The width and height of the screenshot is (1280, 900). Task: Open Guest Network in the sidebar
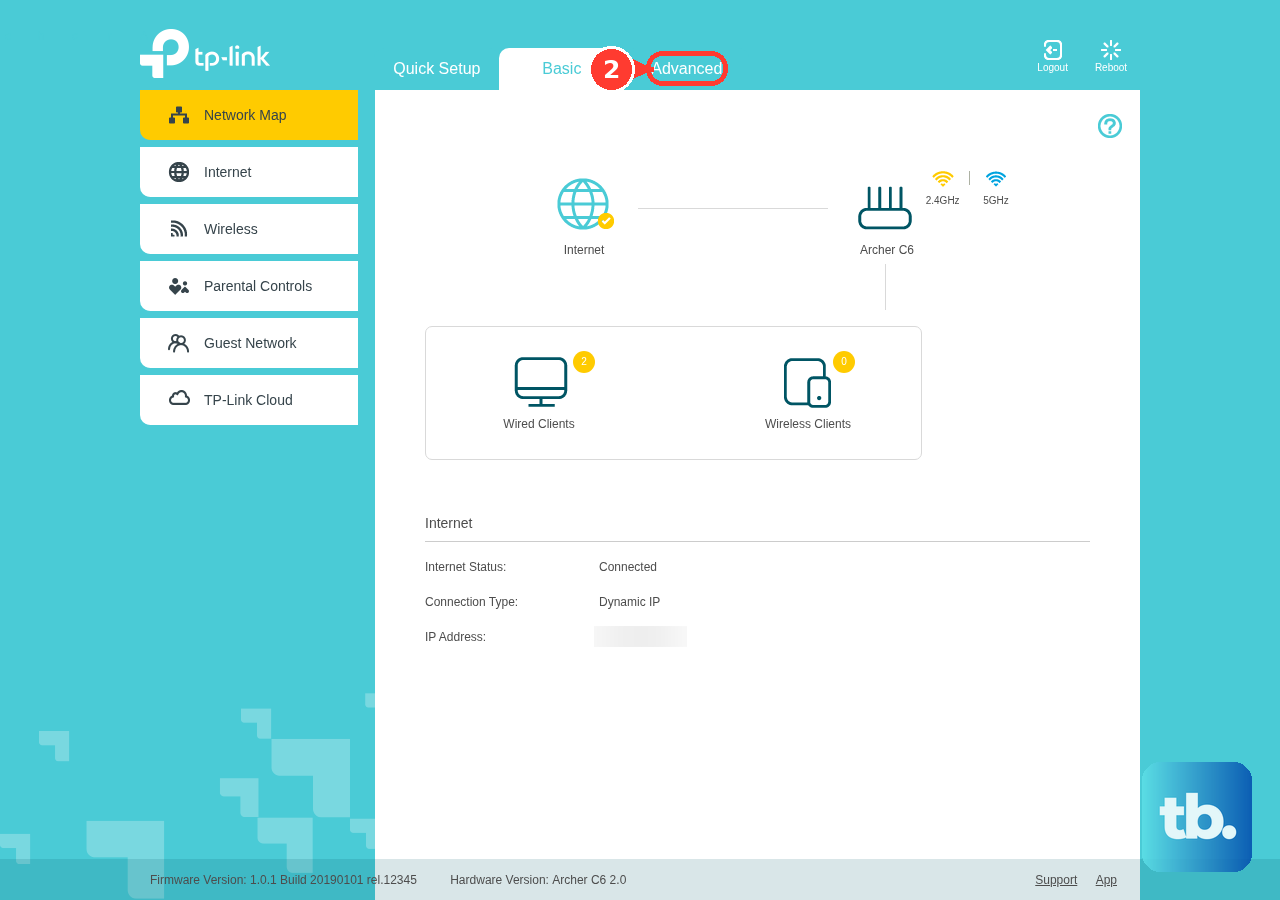click(x=249, y=343)
